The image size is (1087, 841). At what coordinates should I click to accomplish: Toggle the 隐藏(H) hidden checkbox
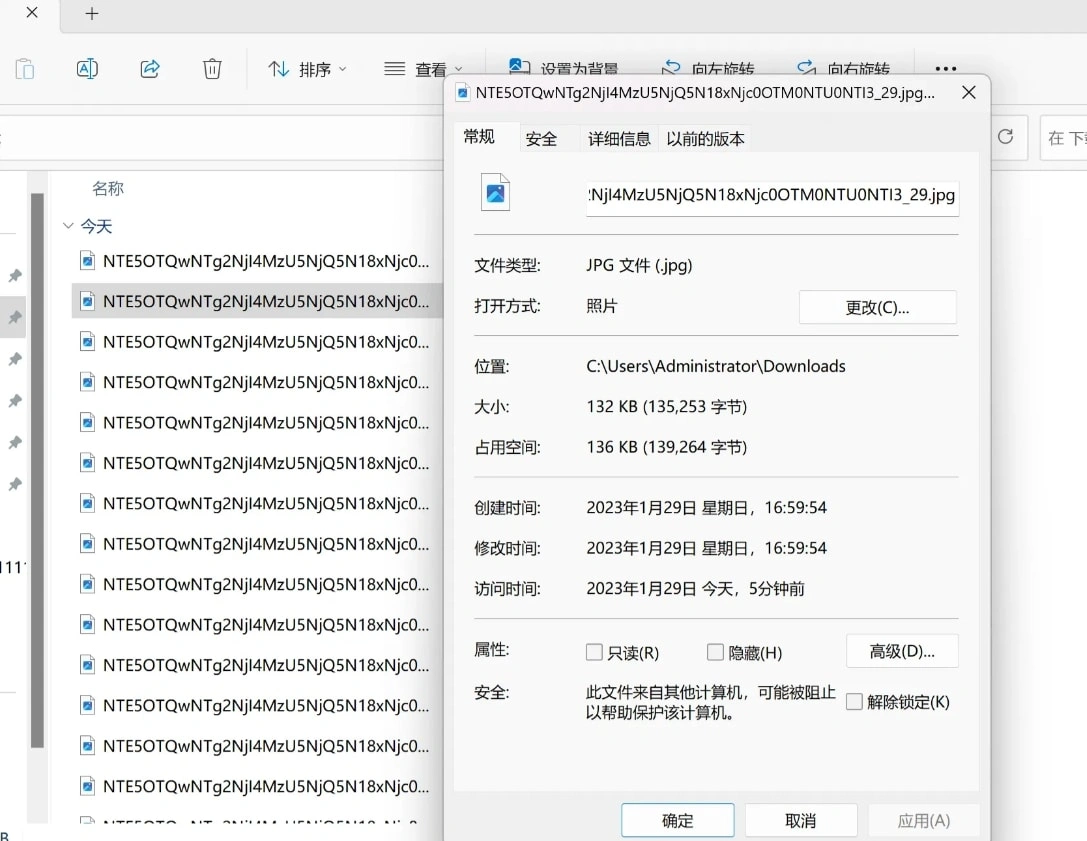pyautogui.click(x=715, y=653)
